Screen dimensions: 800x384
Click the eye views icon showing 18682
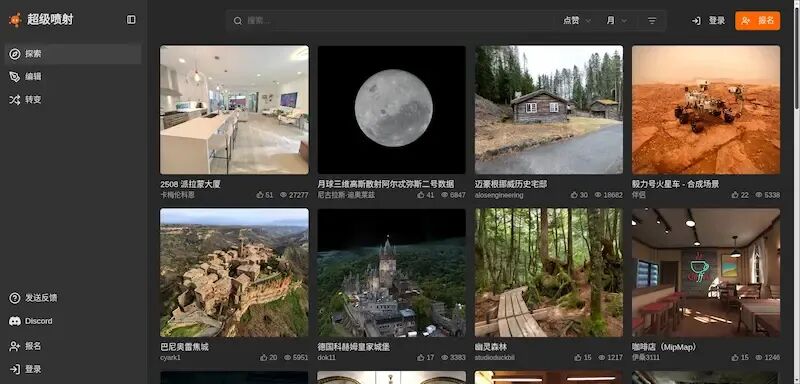[x=598, y=195]
